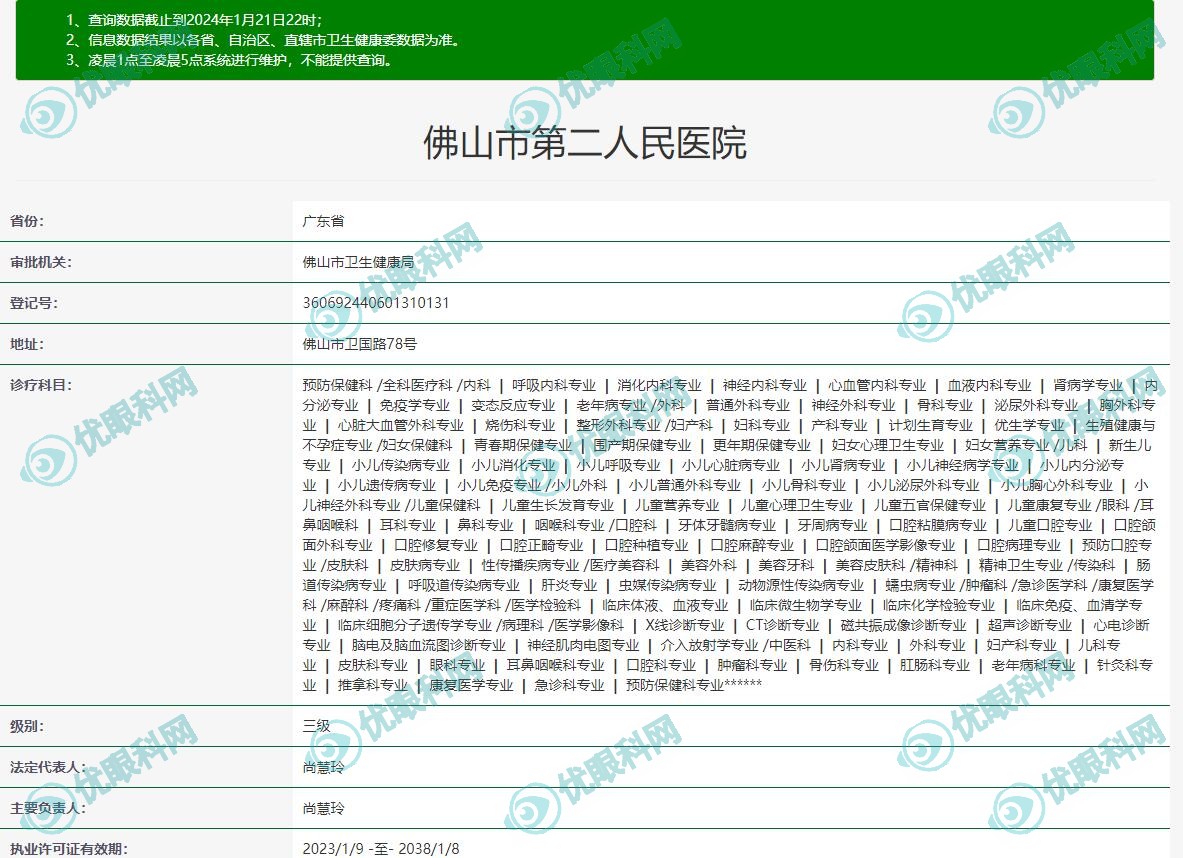1183x858 pixels.
Task: Click the 美容牙科 entry
Action: 786,565
